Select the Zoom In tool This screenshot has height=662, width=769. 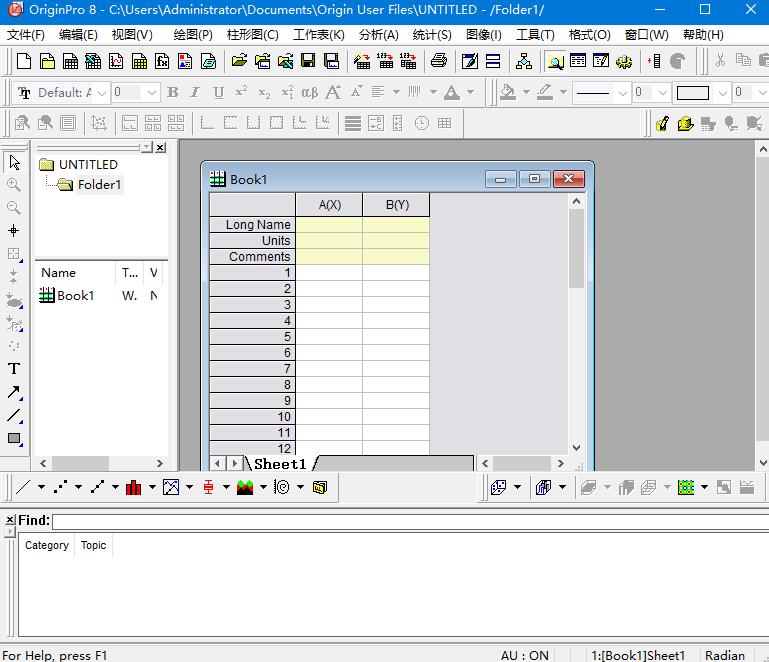(14, 185)
